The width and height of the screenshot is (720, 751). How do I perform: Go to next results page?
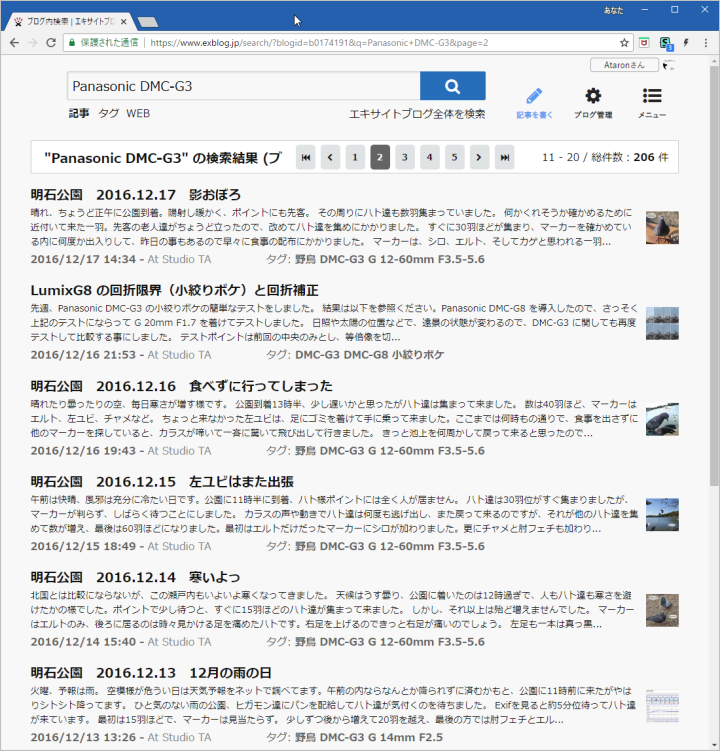coord(479,157)
